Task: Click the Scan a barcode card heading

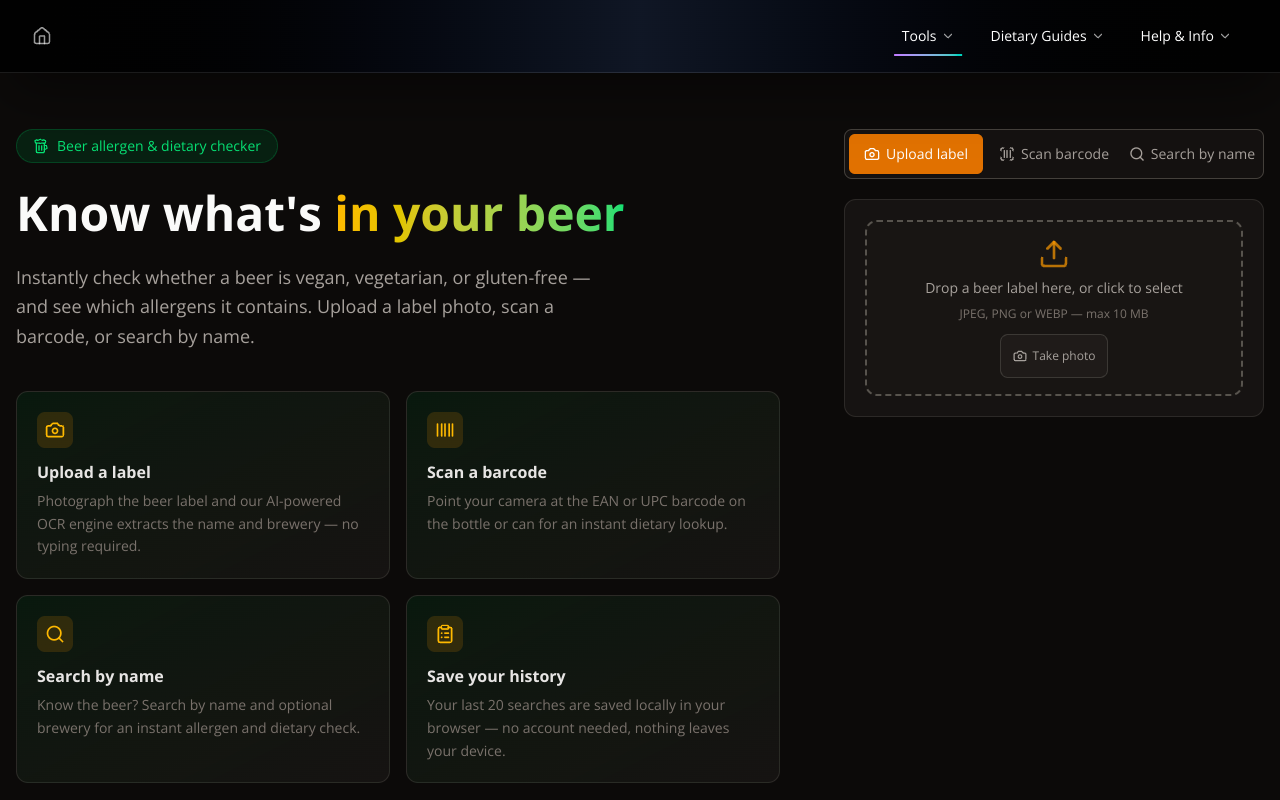Action: point(487,472)
